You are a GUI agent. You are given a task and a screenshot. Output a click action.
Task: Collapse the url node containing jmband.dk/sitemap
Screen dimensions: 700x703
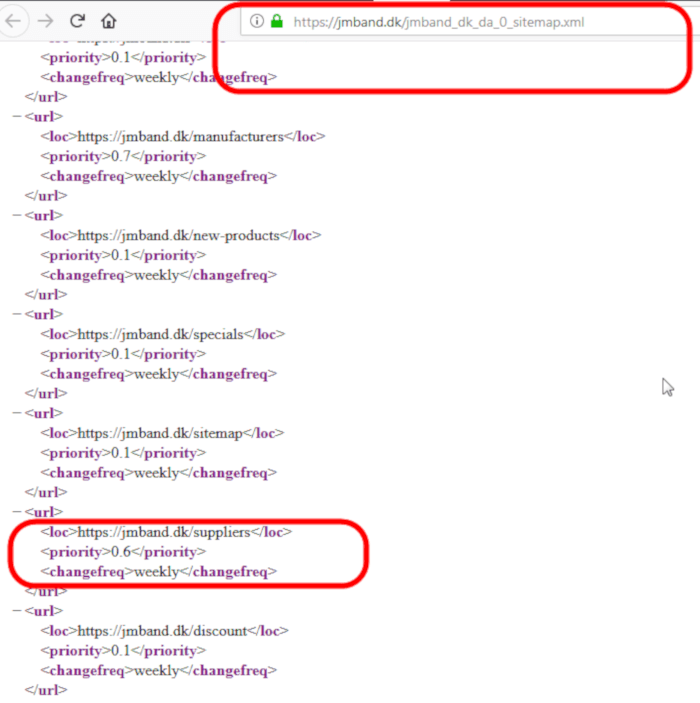tap(17, 413)
